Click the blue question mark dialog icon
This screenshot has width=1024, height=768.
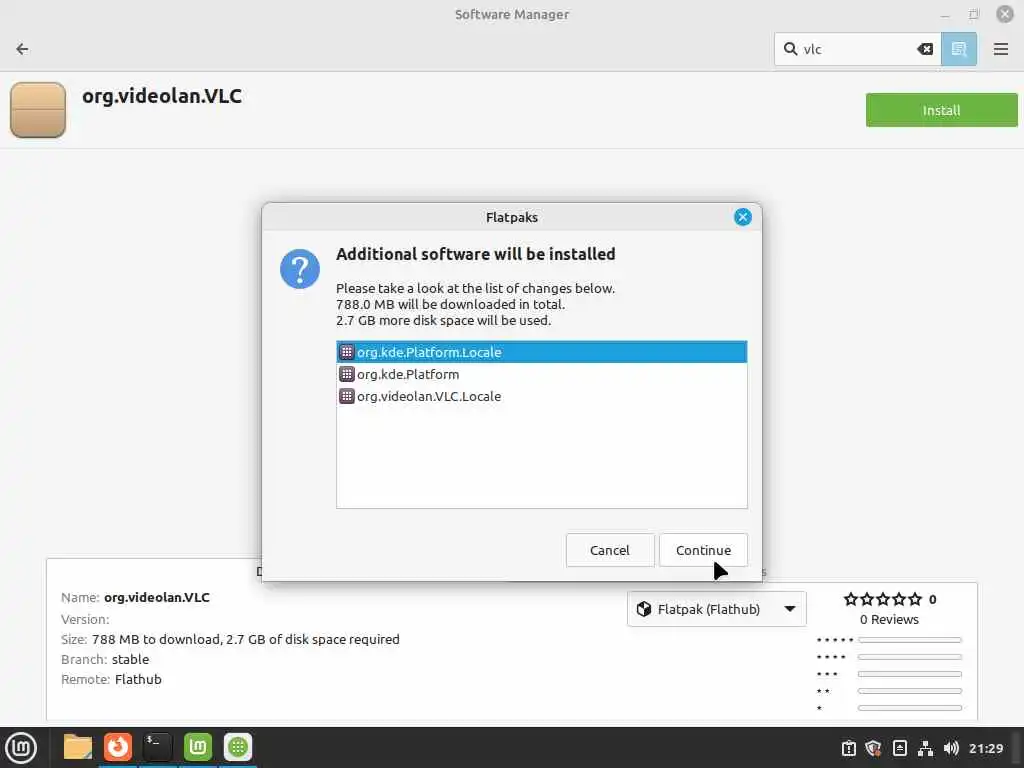click(x=300, y=268)
